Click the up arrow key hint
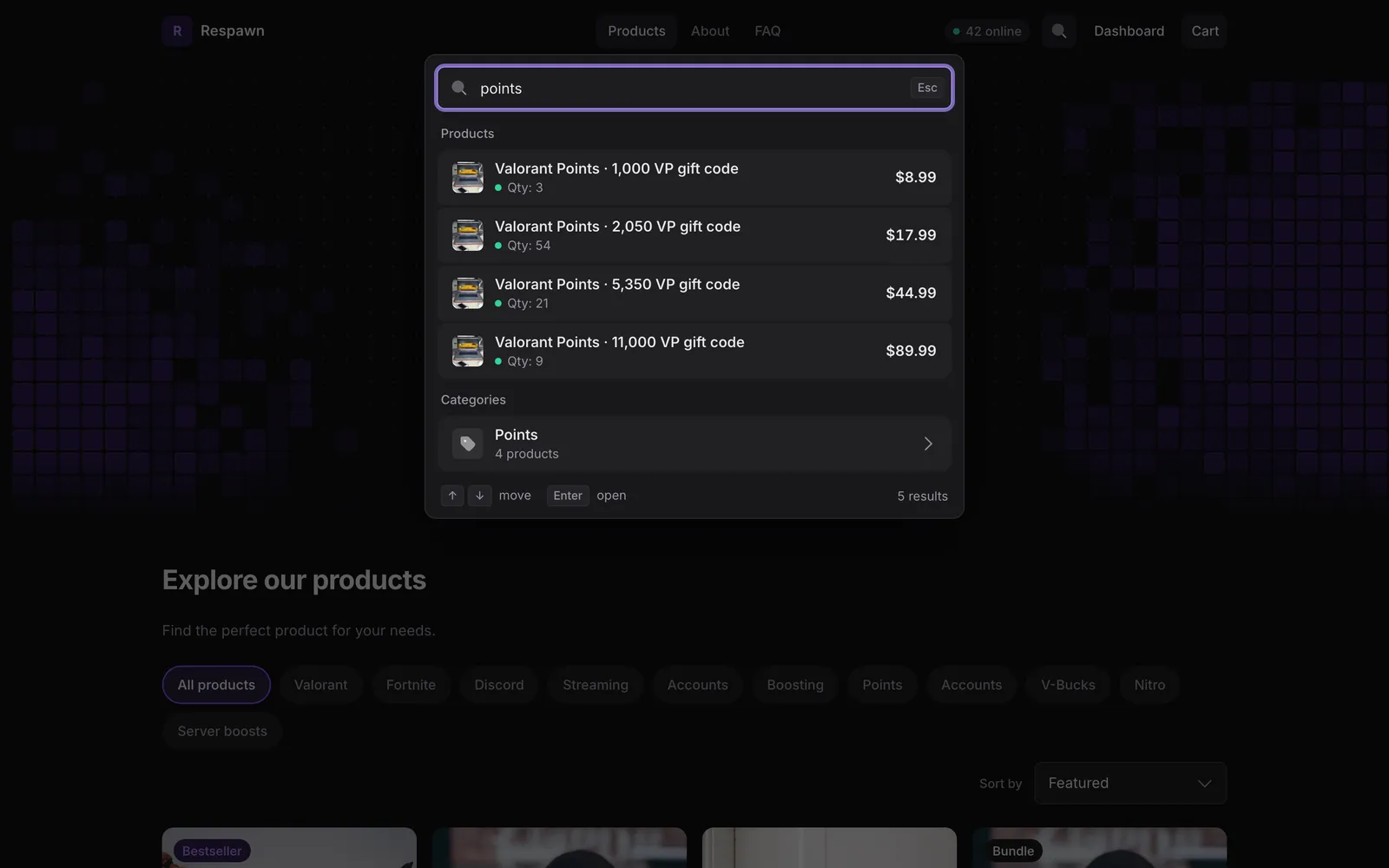 click(x=452, y=496)
